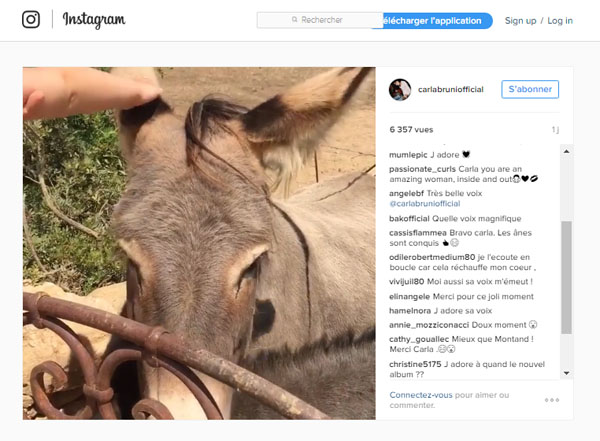The image size is (600, 441).
Task: Click the Log in link
Action: (560, 20)
